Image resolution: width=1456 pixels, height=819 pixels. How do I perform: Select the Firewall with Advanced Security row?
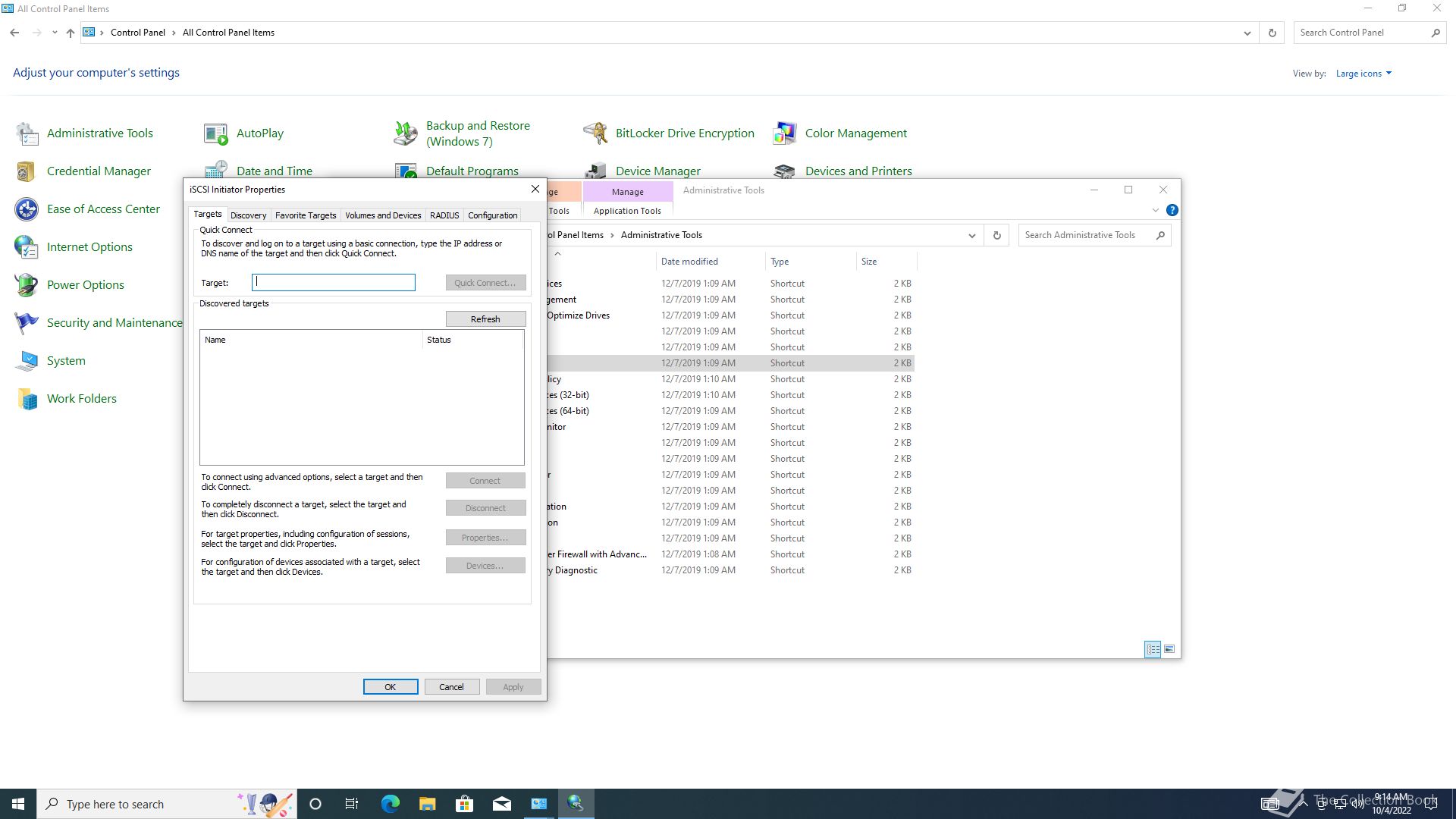[x=730, y=554]
